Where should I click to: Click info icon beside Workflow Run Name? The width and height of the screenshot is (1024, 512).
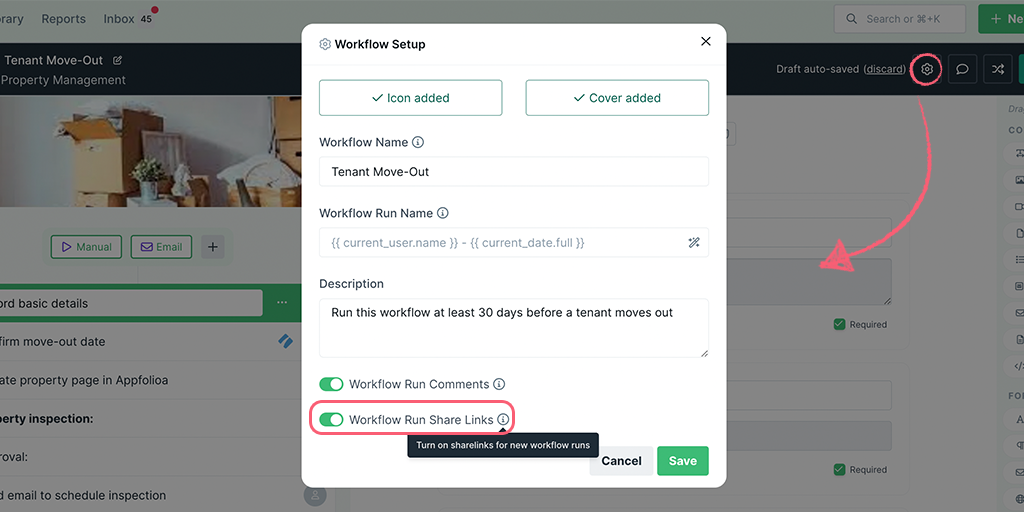point(442,214)
